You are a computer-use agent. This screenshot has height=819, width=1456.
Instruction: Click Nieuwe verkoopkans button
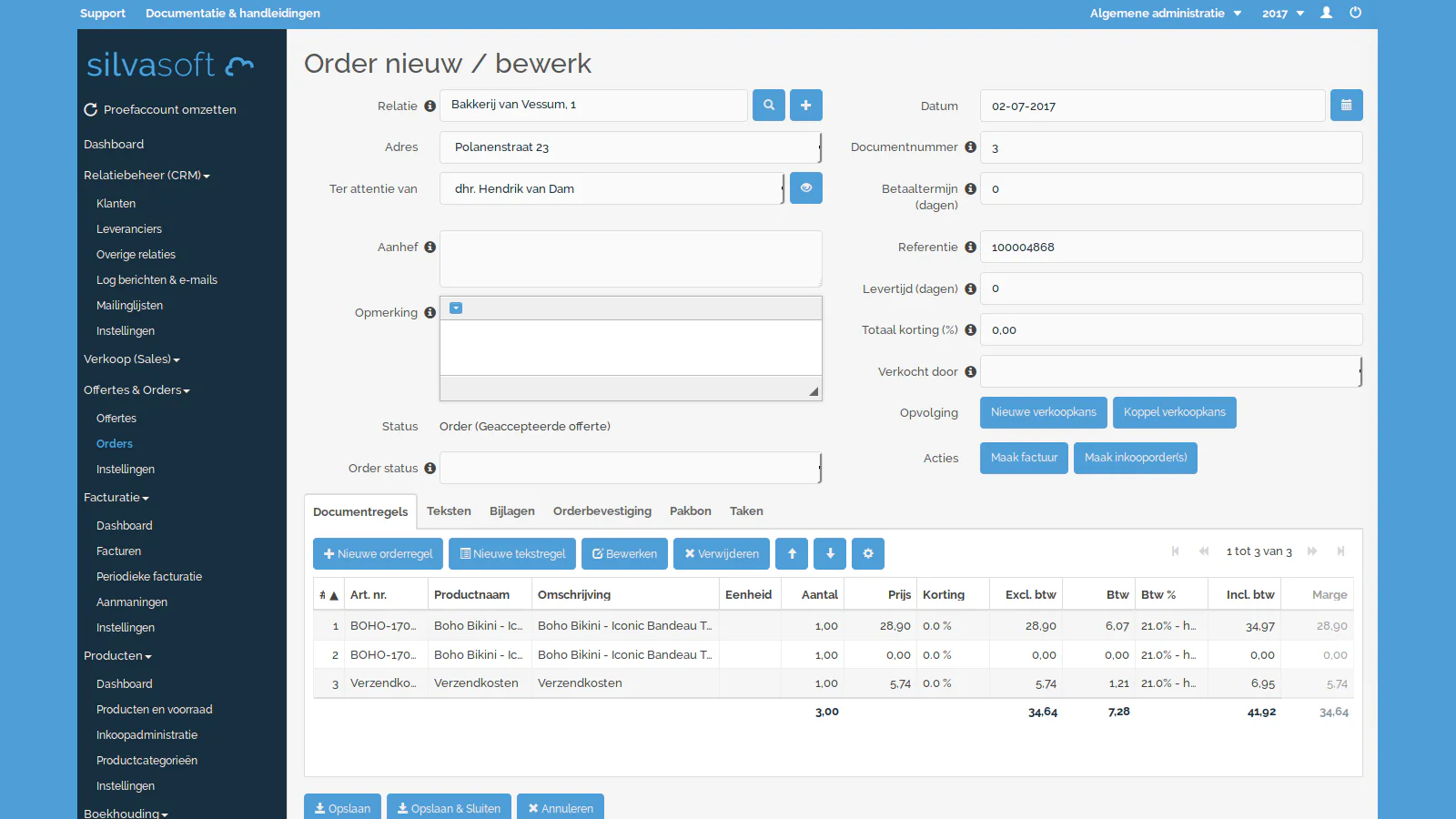[1044, 412]
